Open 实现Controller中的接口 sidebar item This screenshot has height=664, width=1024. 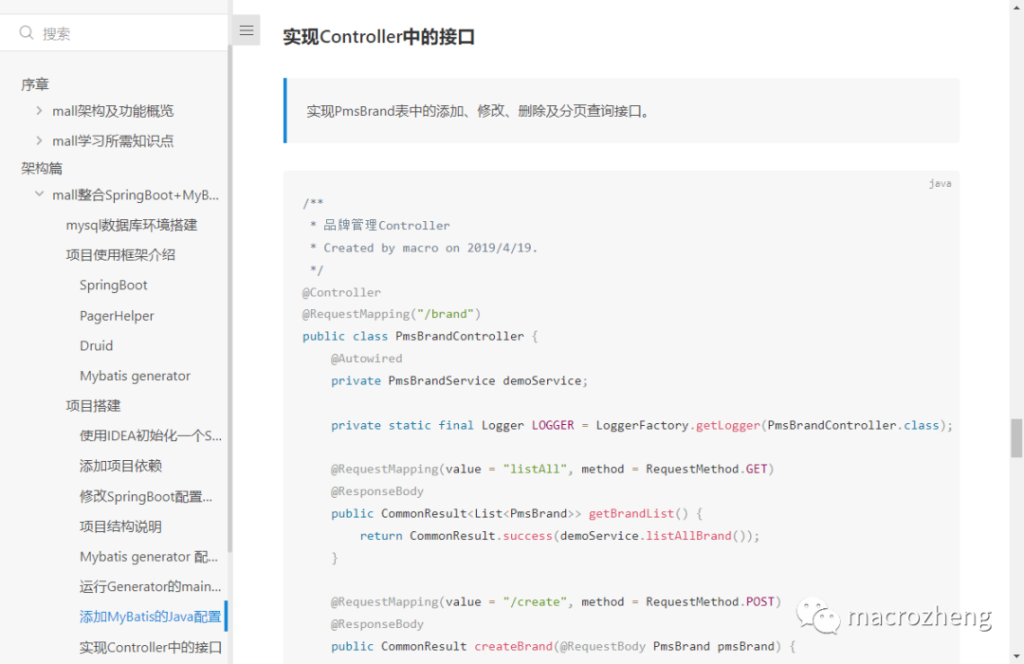tap(150, 647)
